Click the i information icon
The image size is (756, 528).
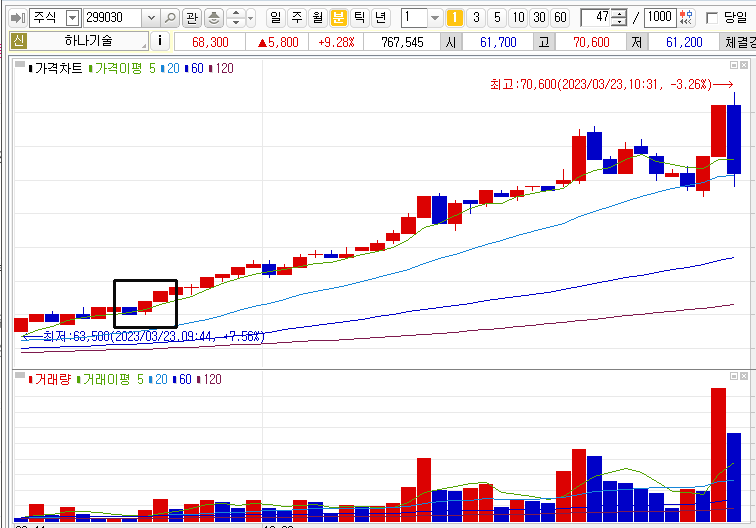(x=160, y=41)
